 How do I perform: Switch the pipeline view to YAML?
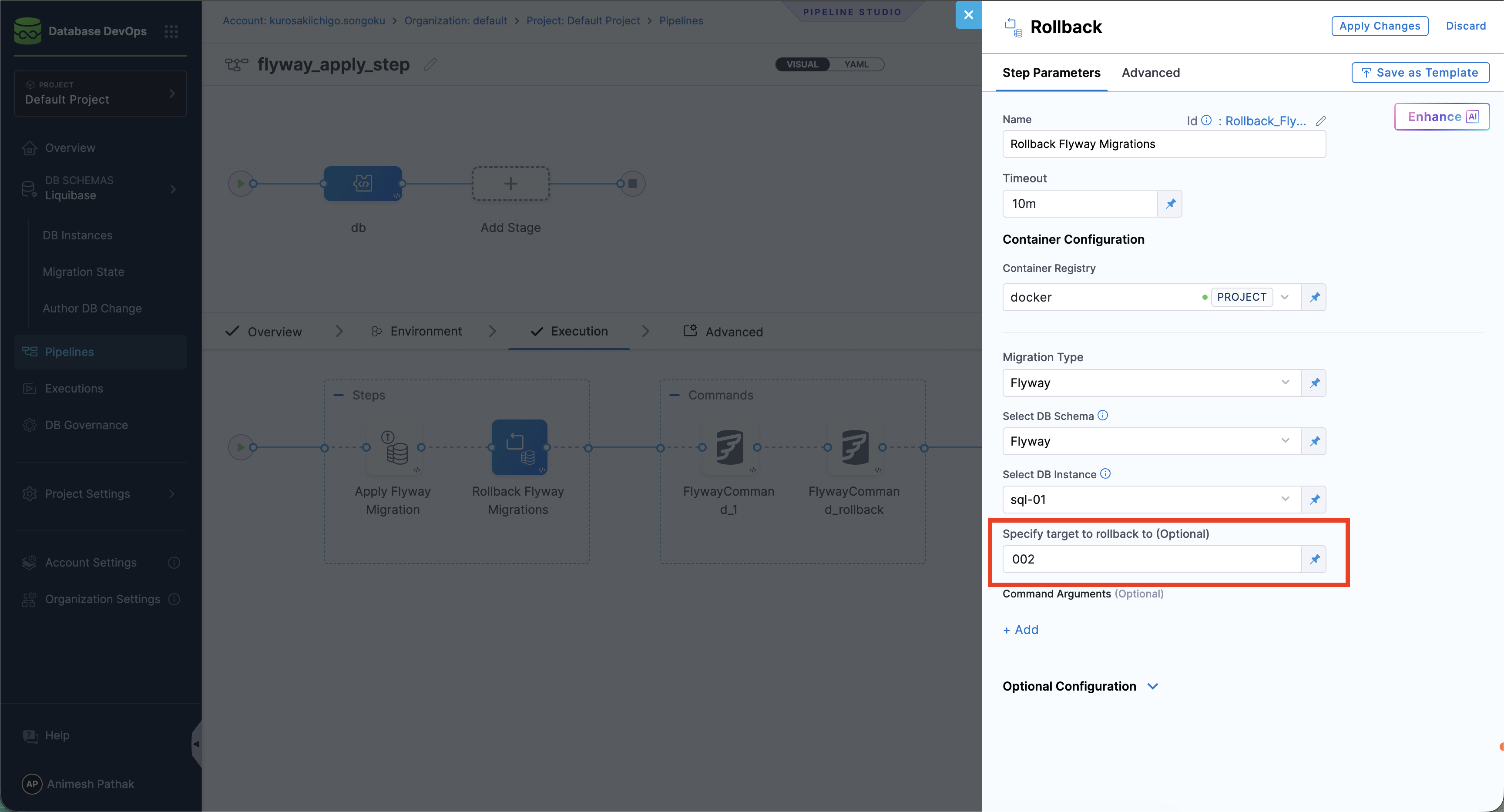tap(856, 64)
